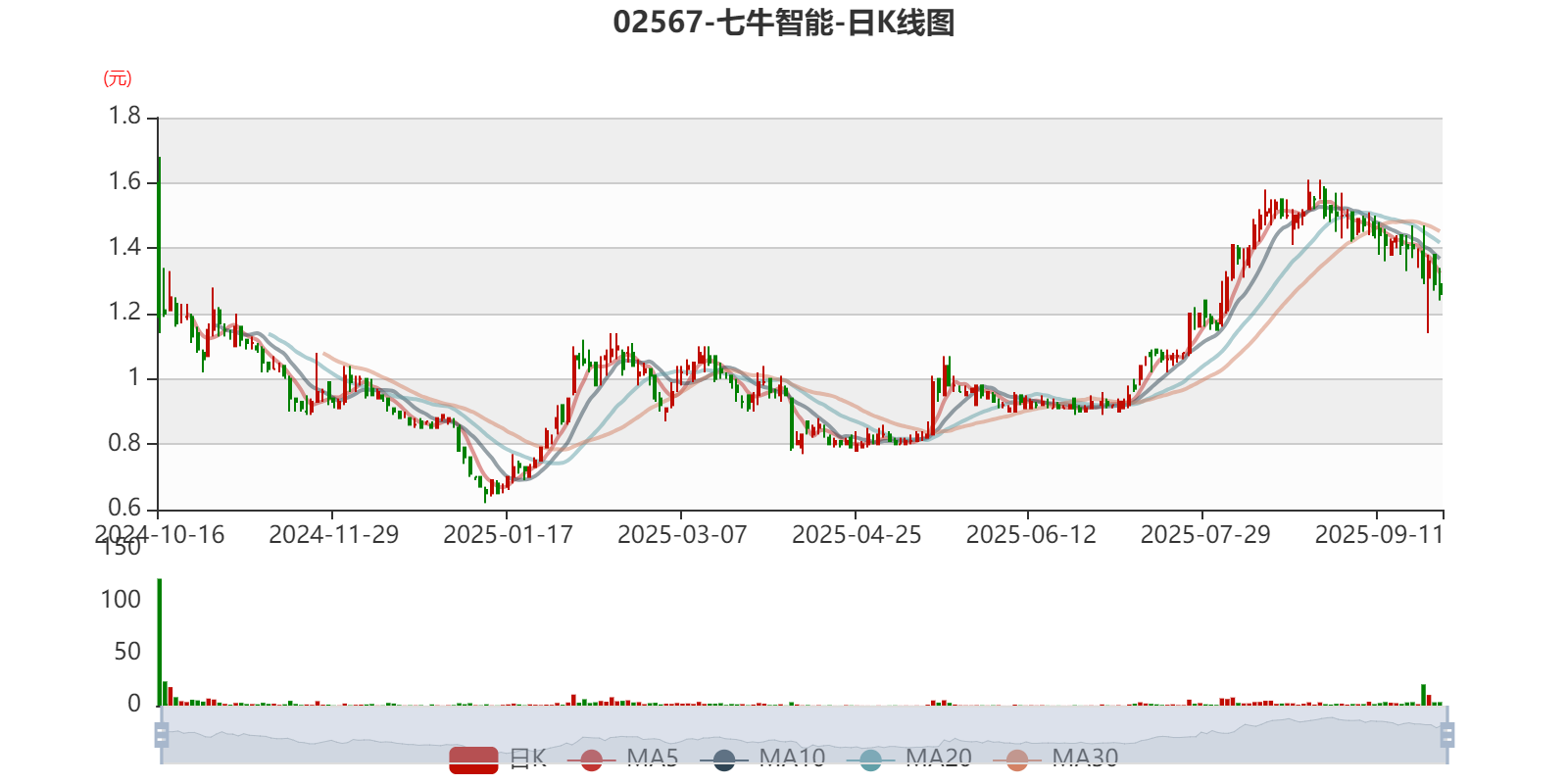The height and width of the screenshot is (784, 1568).
Task: Click the 1.4 price axis label
Action: point(124,247)
